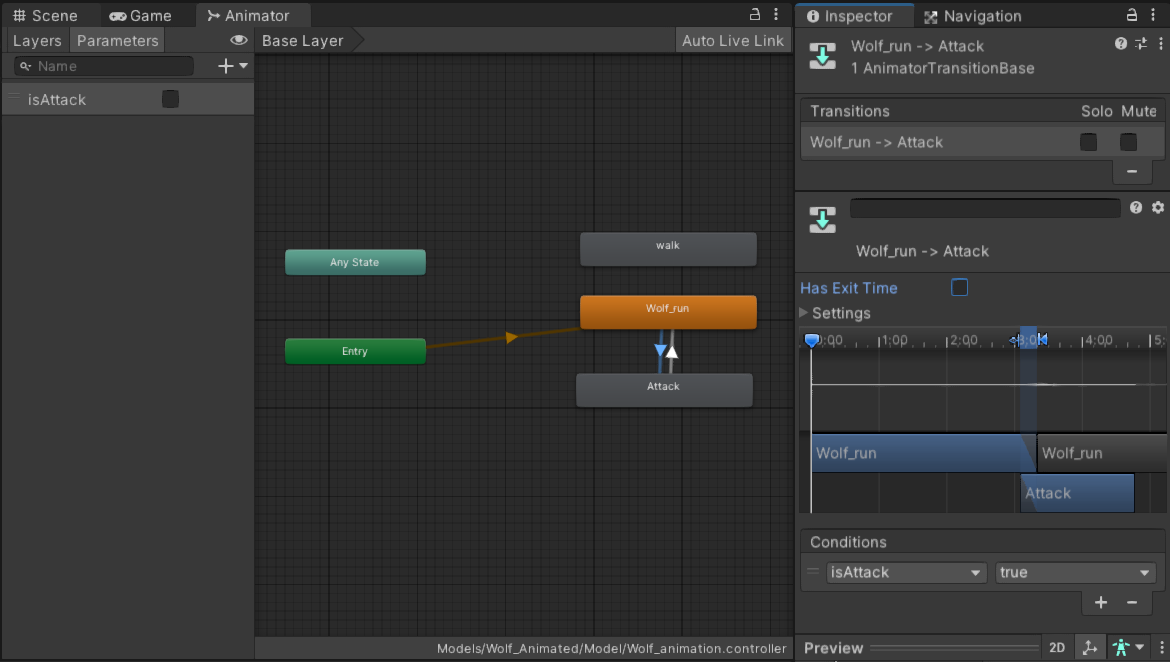1170x662 pixels.
Task: Switch to the Layers tab
Action: [37, 40]
